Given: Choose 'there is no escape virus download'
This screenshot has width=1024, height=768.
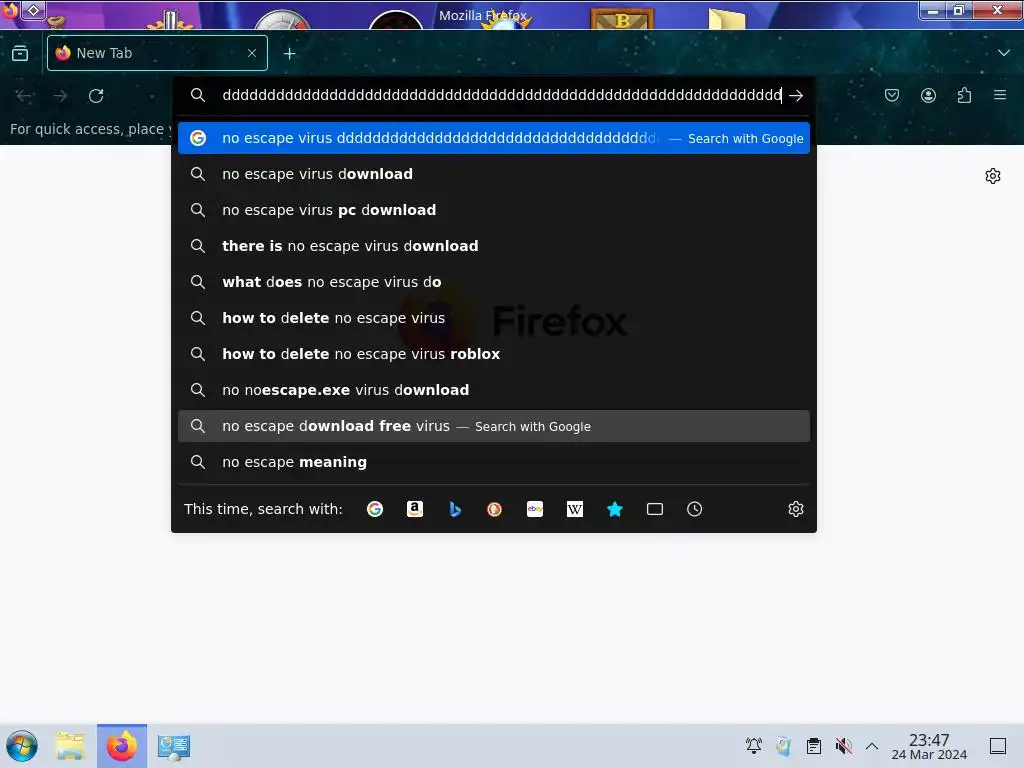Looking at the screenshot, I should click(x=494, y=246).
